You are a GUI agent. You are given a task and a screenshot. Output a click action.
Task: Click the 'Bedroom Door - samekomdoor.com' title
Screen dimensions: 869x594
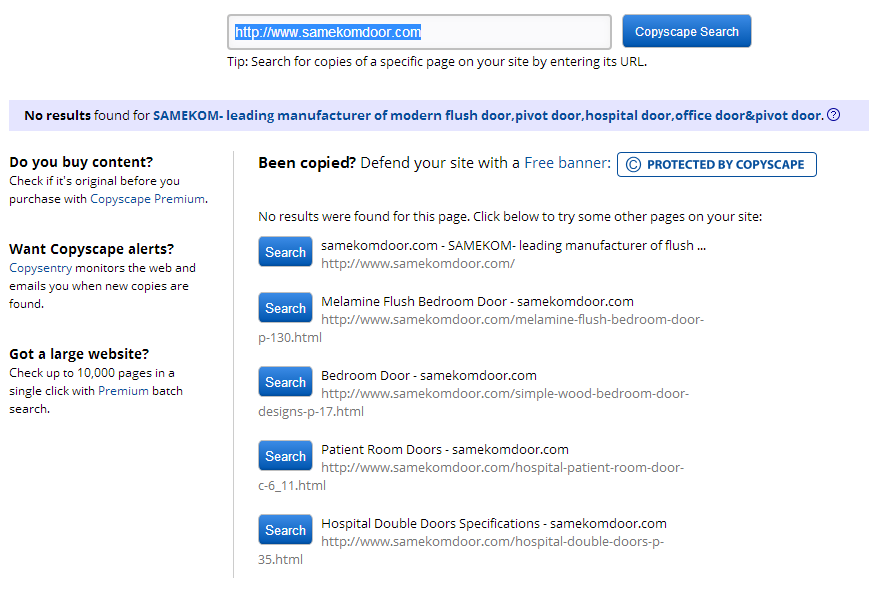coord(428,376)
